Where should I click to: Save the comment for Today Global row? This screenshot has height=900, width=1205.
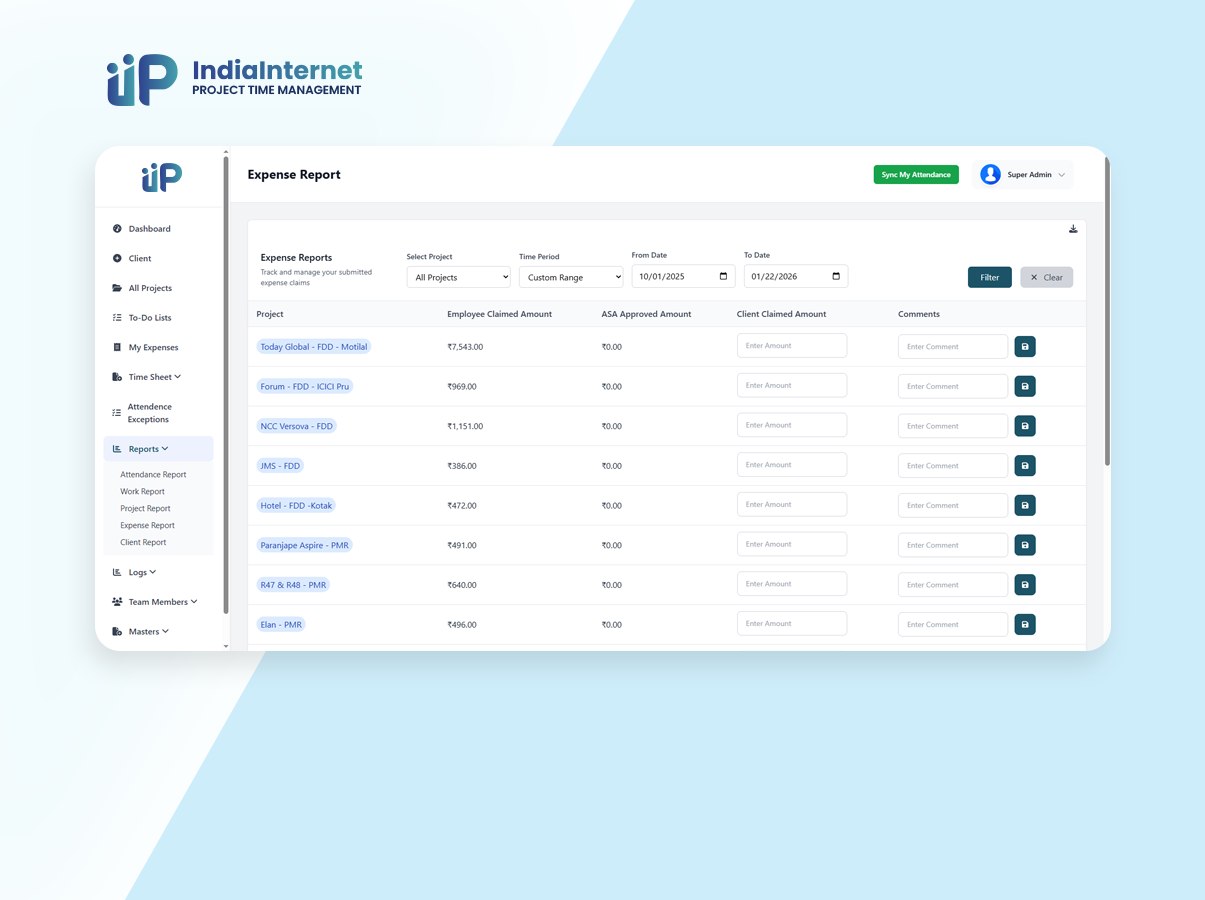(1025, 346)
